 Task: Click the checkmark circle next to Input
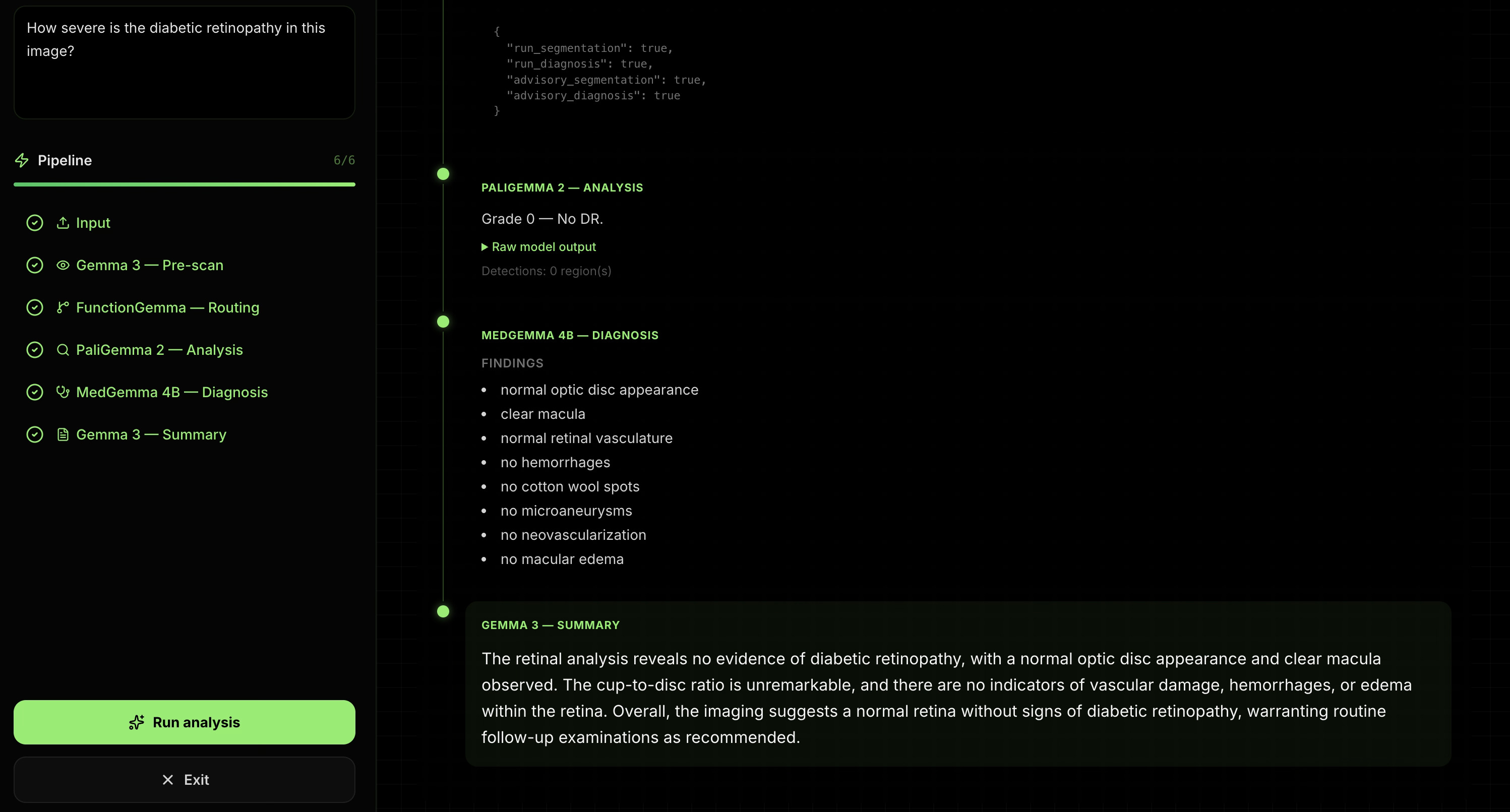click(x=35, y=223)
